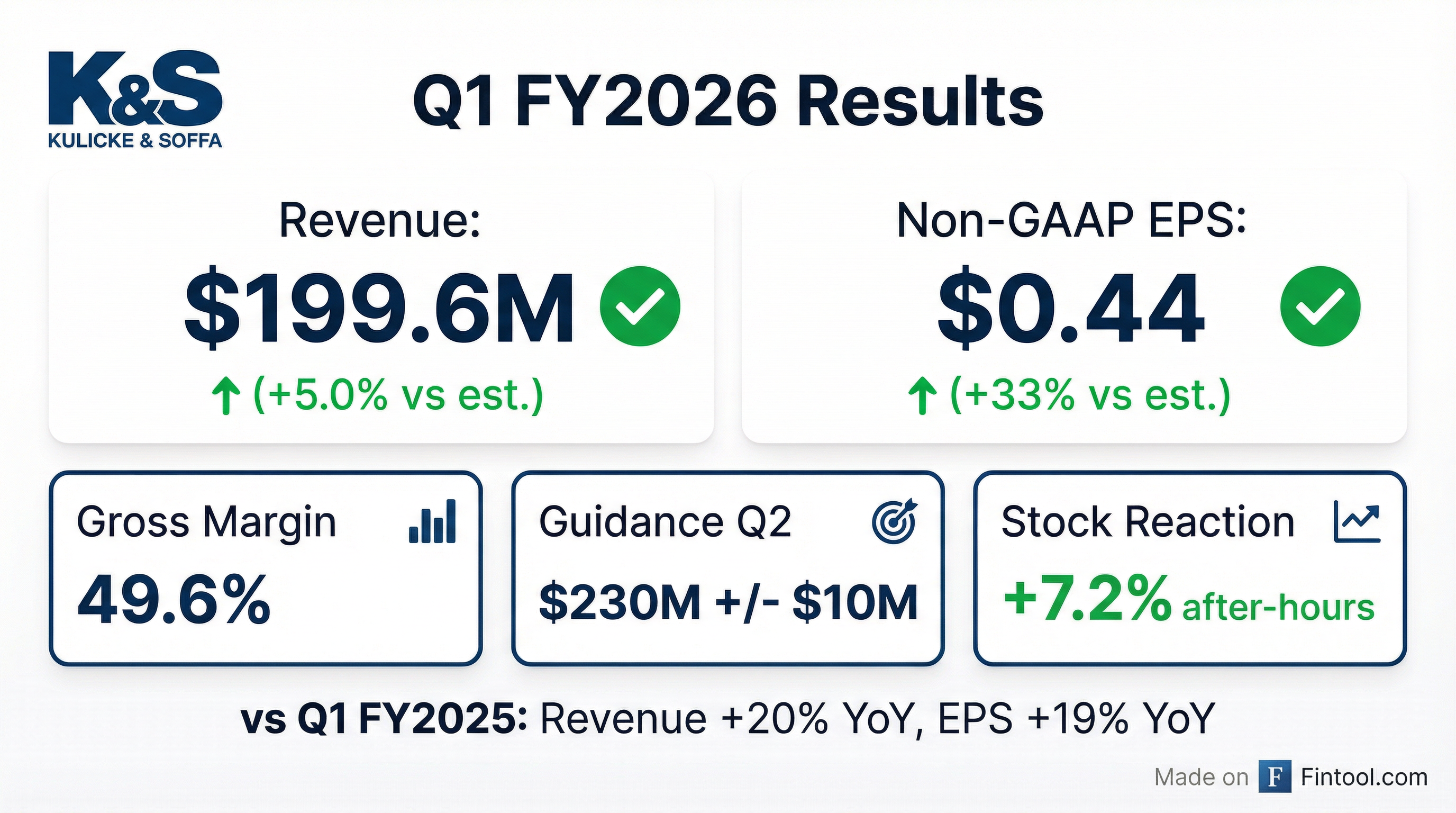Screen dimensions: 1456x813
Task: Click the $199.6M revenue figure
Action: (x=379, y=307)
